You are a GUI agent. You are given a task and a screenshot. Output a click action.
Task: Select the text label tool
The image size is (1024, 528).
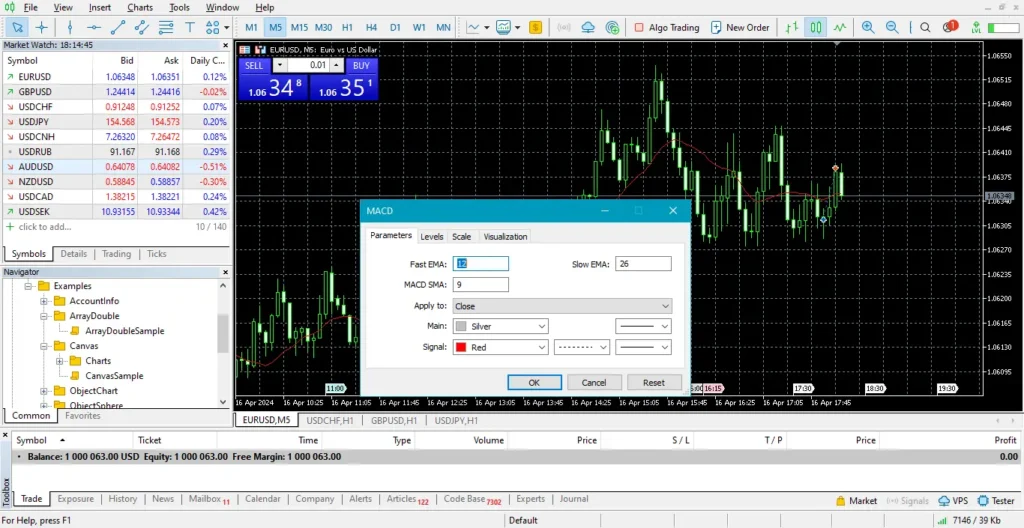(190, 27)
